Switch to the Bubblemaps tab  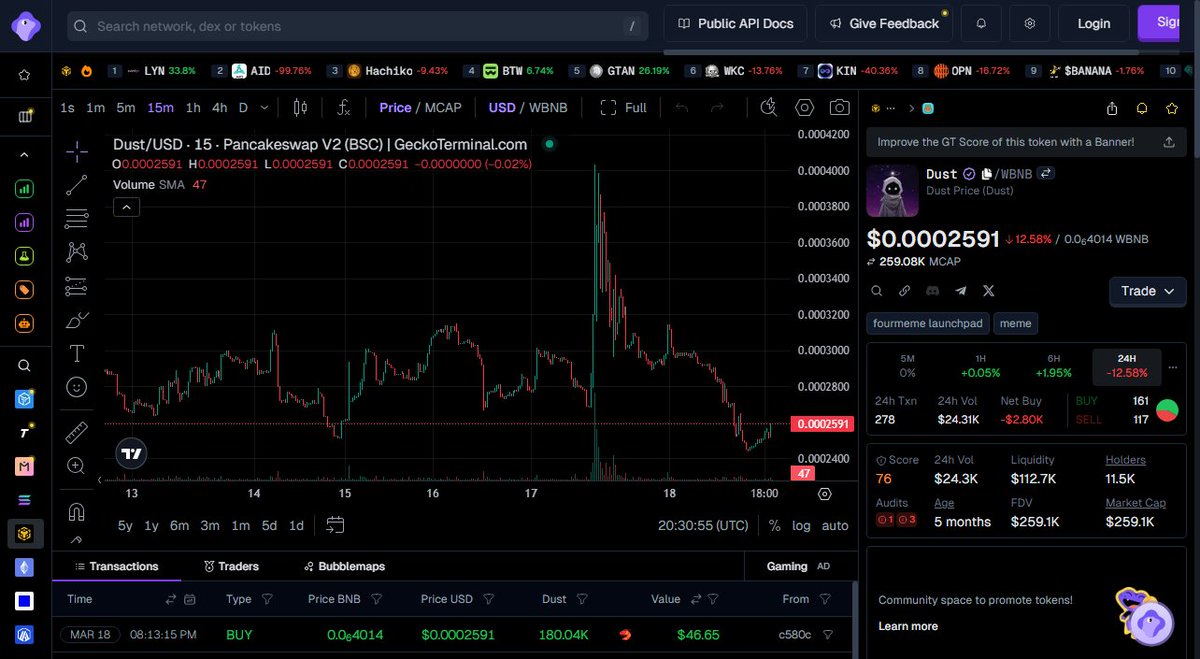(x=344, y=566)
